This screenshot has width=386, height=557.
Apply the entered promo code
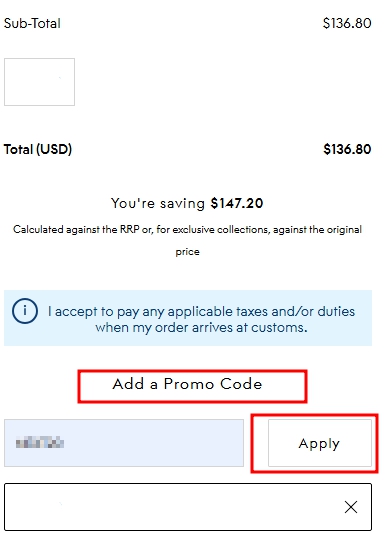(x=320, y=443)
